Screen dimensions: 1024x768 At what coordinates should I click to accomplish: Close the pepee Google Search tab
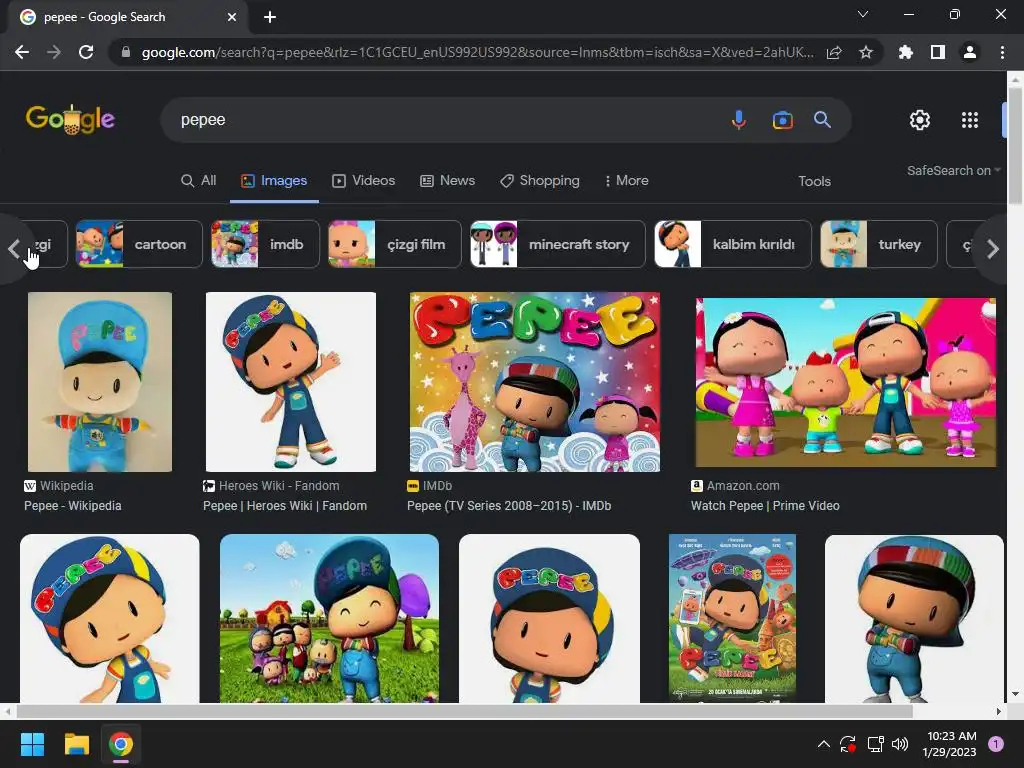click(232, 17)
